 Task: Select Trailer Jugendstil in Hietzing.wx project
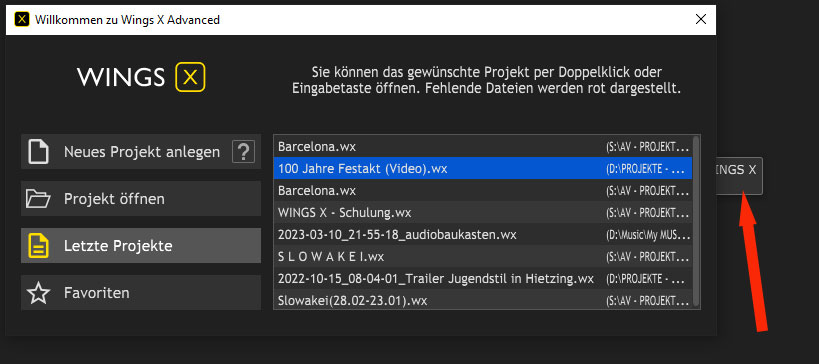[483, 278]
